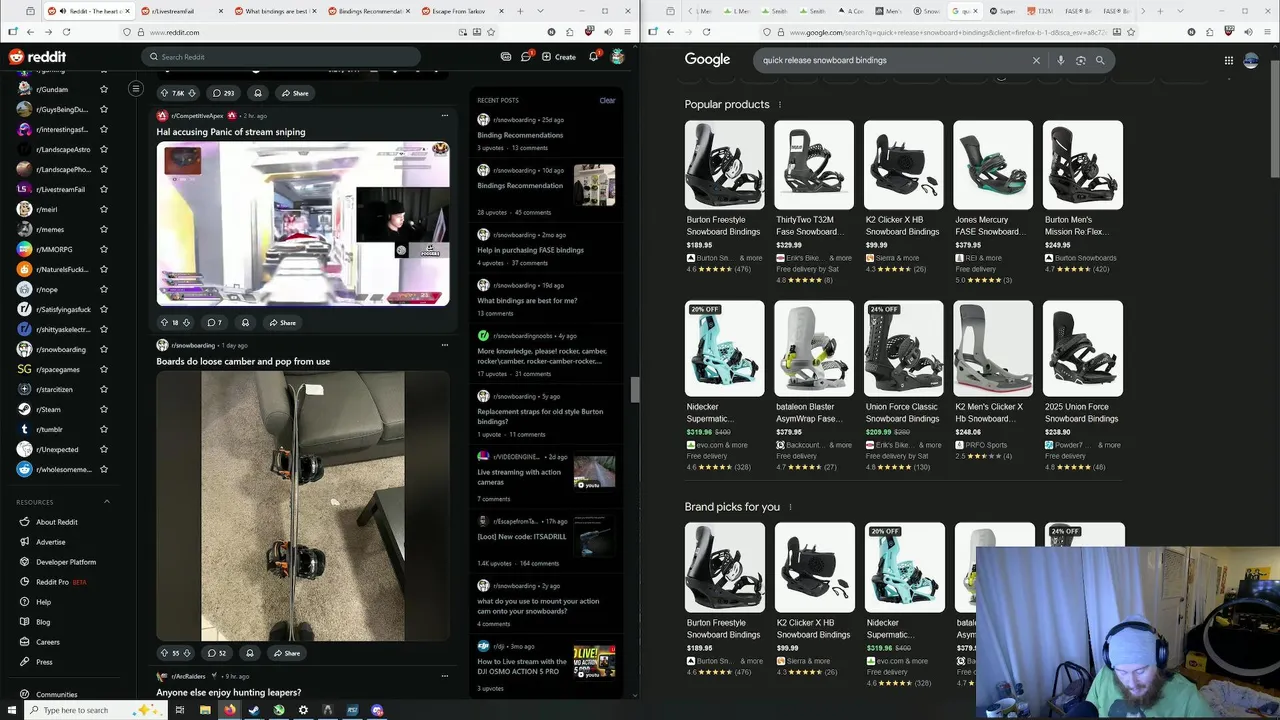Open Popular products more options menu
1280x720 pixels.
pyautogui.click(x=780, y=105)
